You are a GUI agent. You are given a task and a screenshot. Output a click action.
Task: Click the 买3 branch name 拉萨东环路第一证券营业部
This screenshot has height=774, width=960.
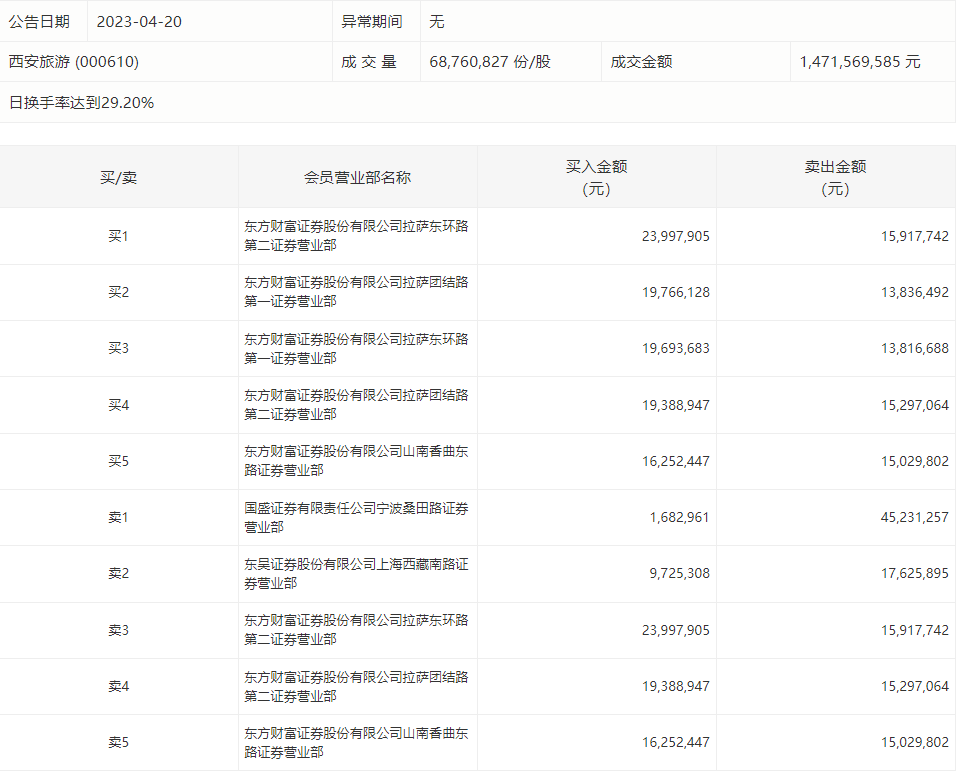[x=356, y=348]
